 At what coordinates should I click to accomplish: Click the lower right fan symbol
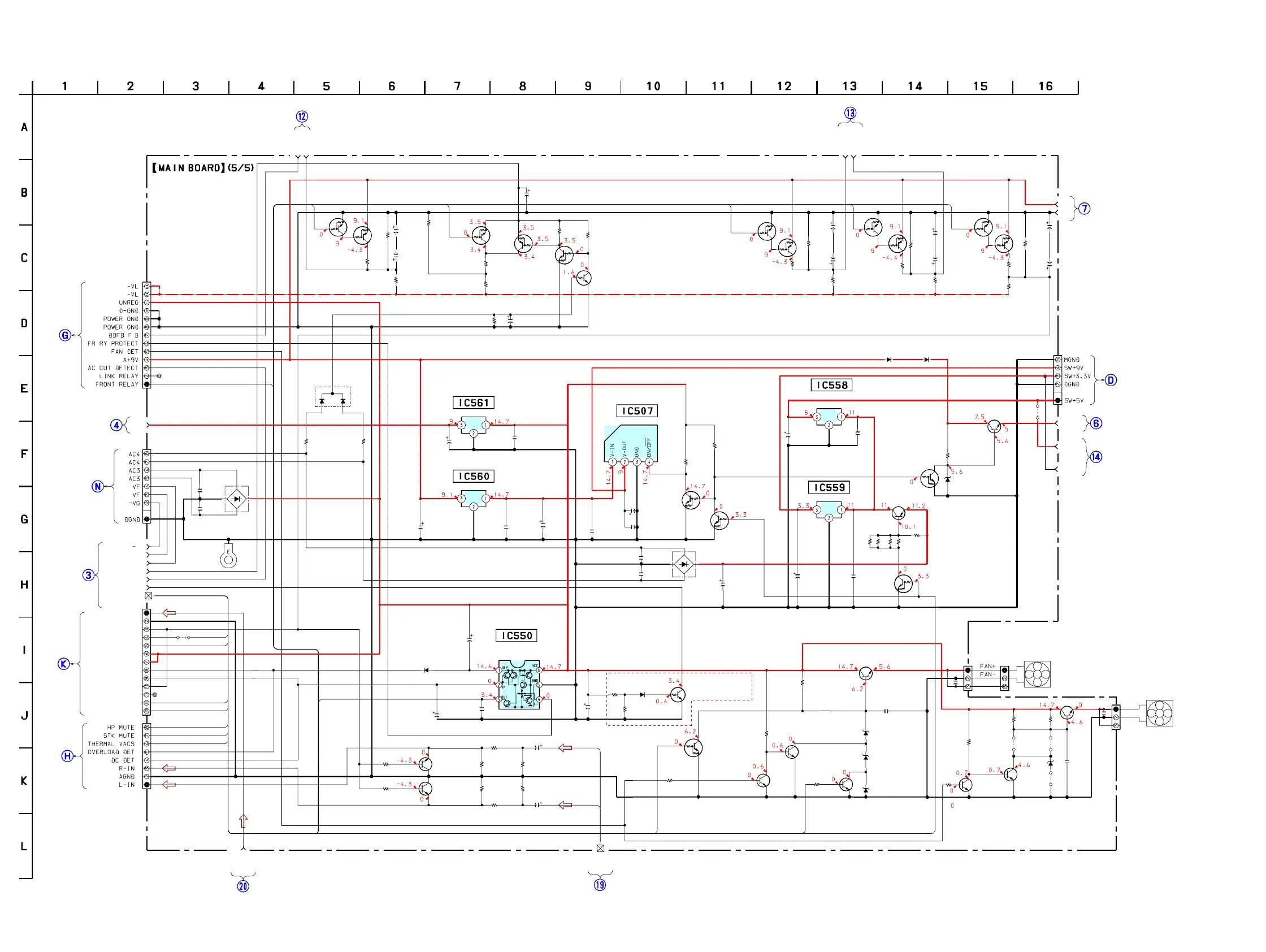click(x=1160, y=714)
